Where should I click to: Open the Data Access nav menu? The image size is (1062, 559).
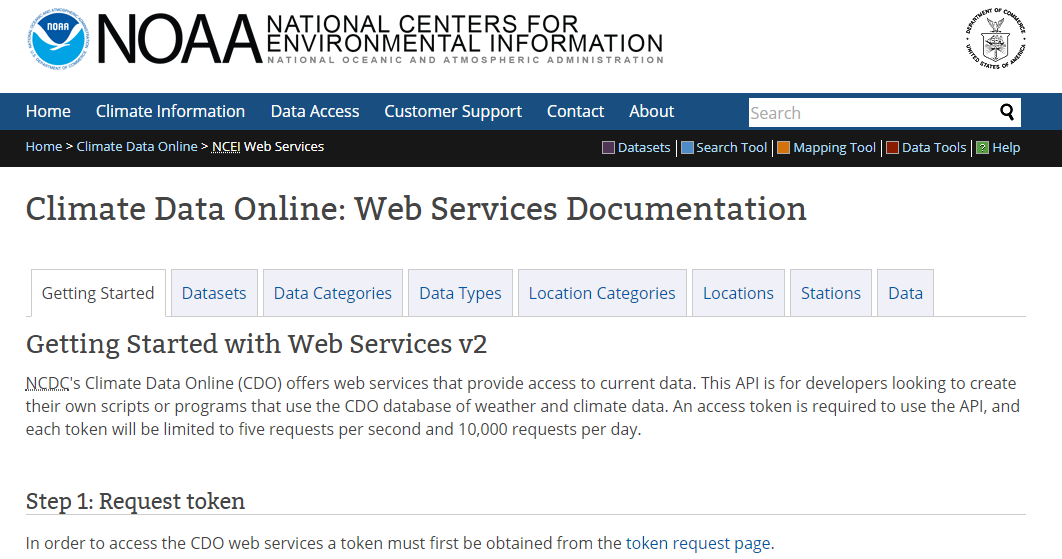[x=315, y=111]
